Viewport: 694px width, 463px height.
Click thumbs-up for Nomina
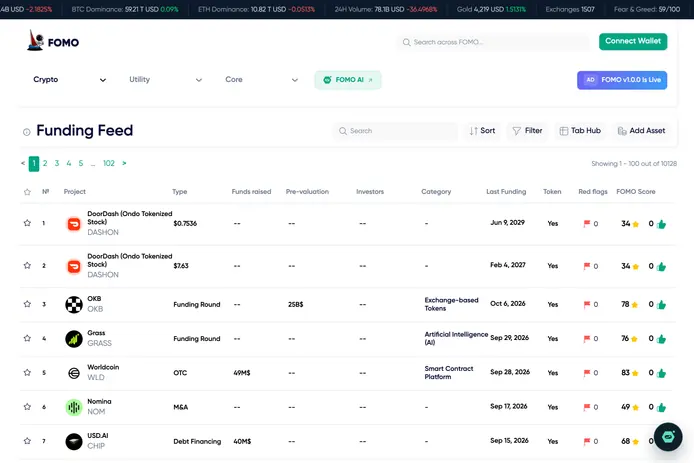(662, 407)
